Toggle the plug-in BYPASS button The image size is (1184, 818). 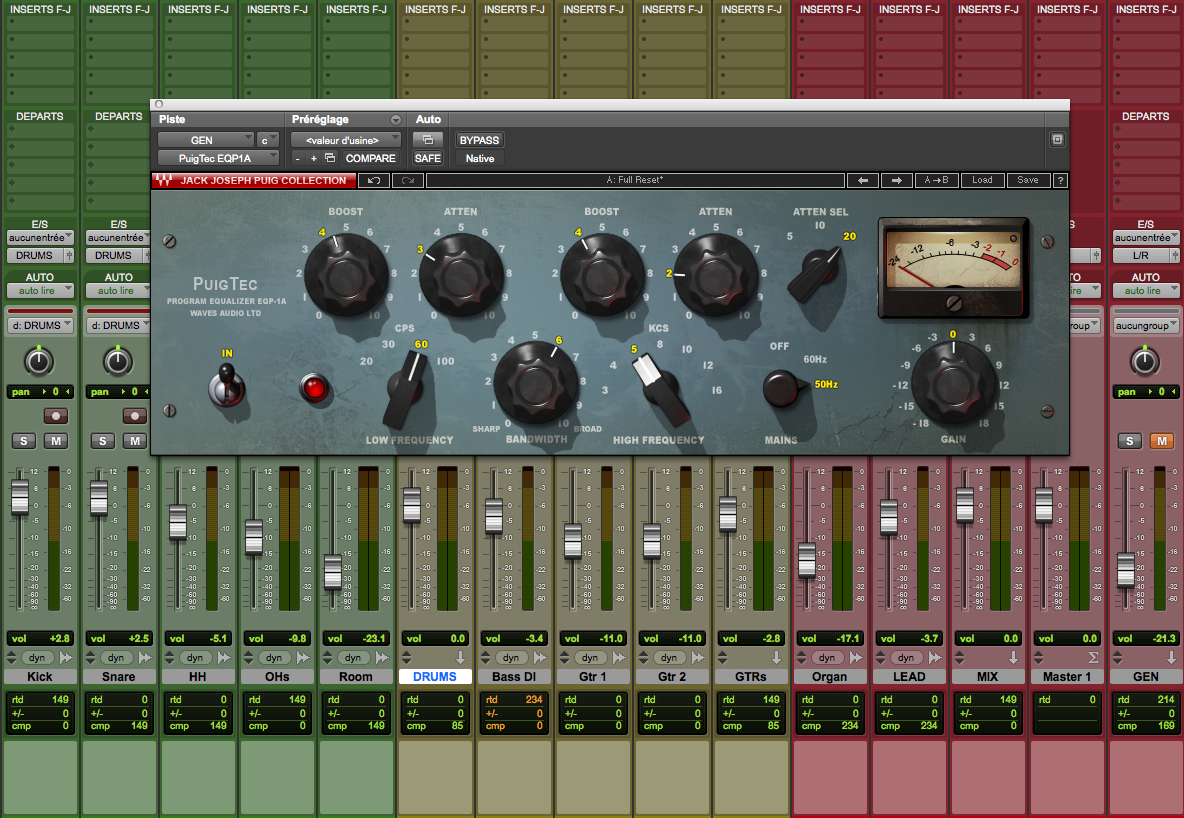click(x=479, y=140)
